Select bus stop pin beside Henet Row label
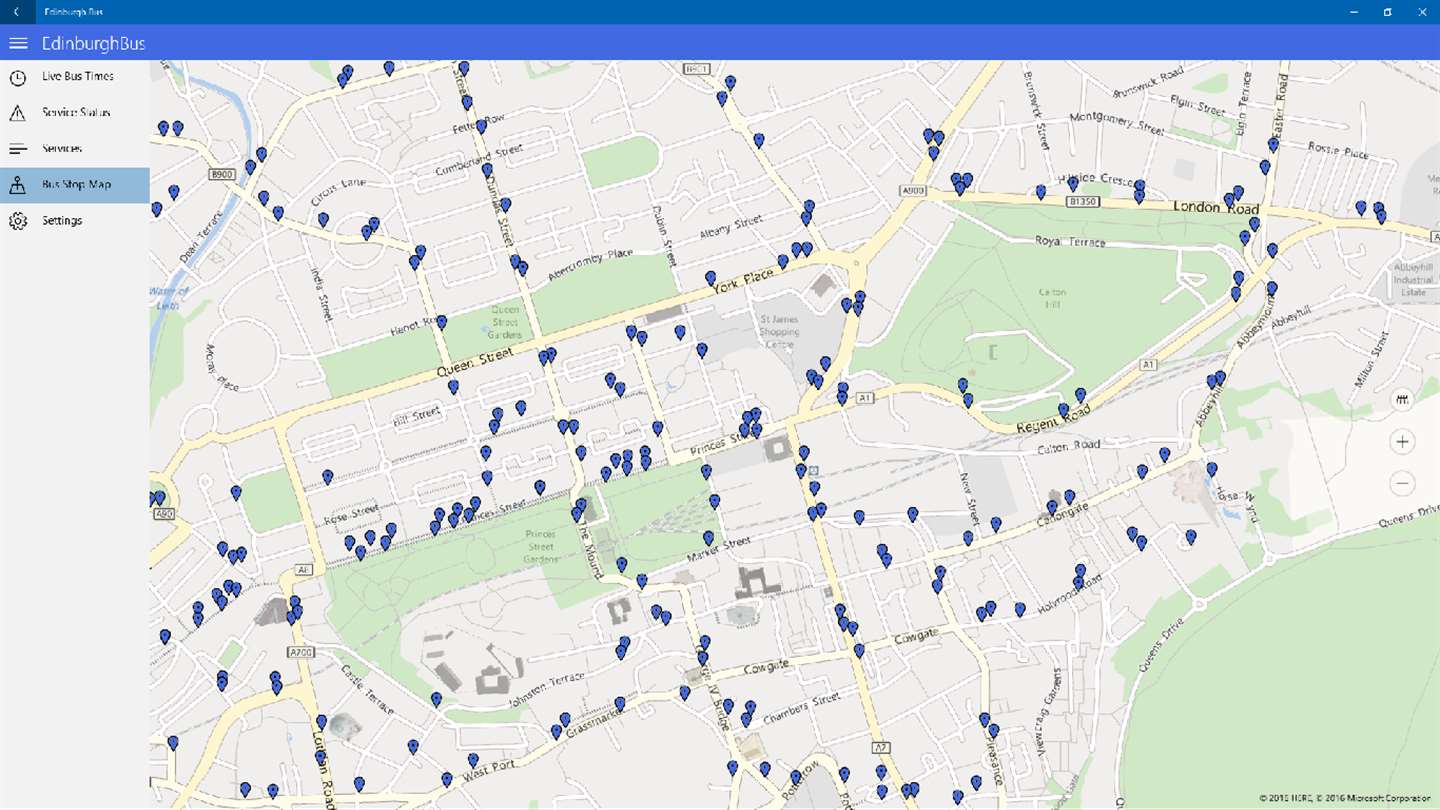This screenshot has height=810, width=1440. click(x=441, y=322)
